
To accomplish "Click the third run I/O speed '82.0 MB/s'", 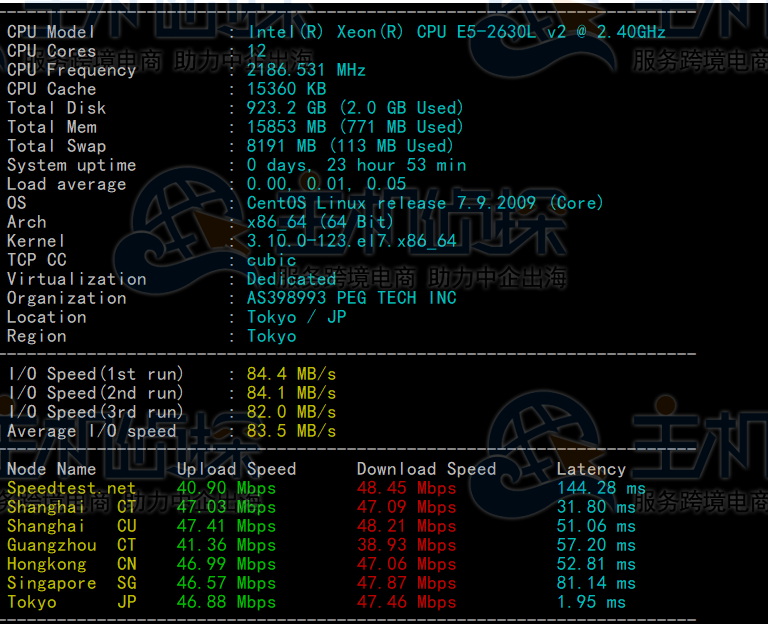I will [x=291, y=412].
